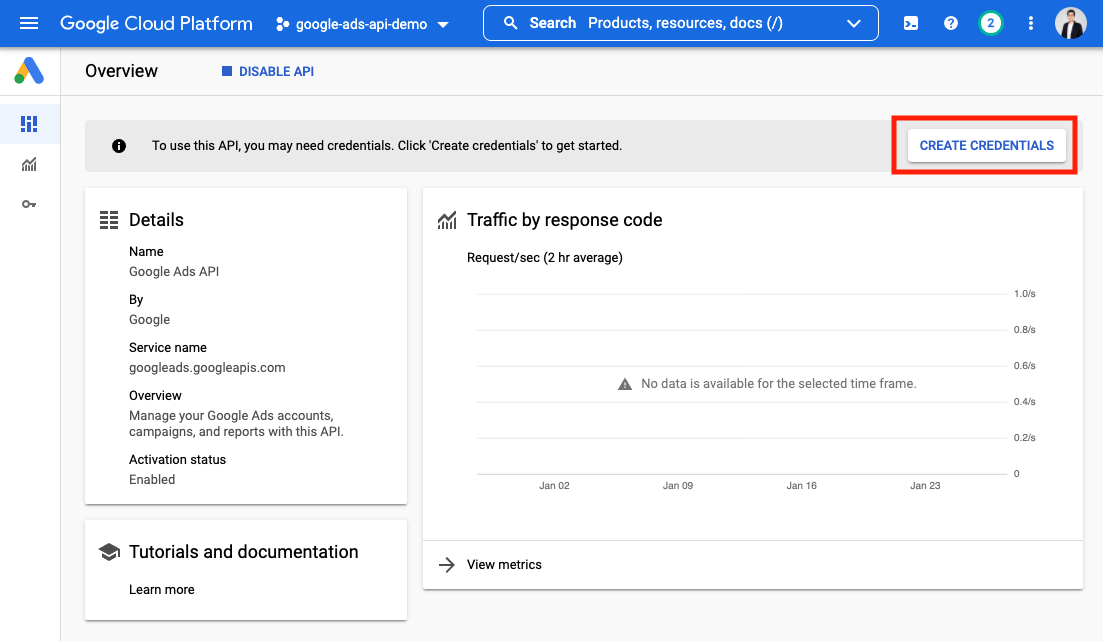
Task: Open the Credentials key sidebar icon
Action: point(29,204)
